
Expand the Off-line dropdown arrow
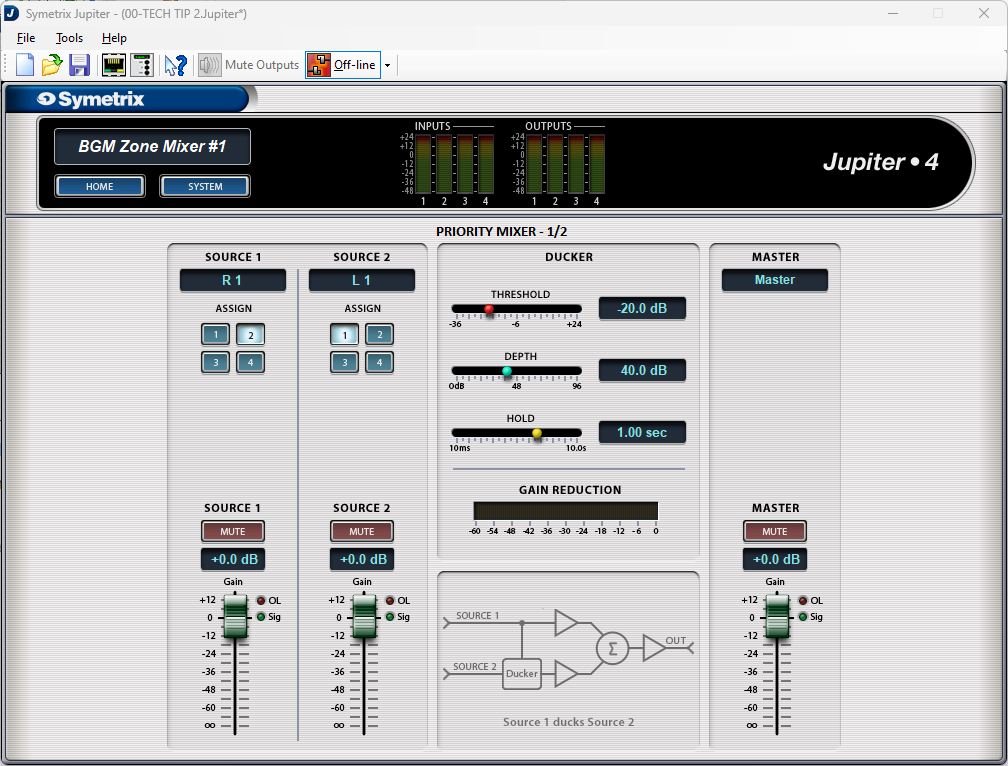(x=388, y=66)
